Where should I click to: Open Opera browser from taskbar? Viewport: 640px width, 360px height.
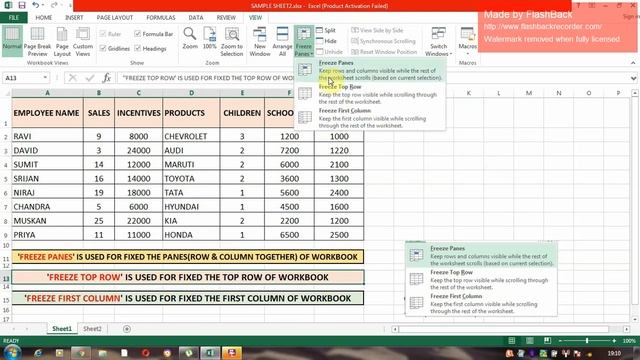coord(146,353)
